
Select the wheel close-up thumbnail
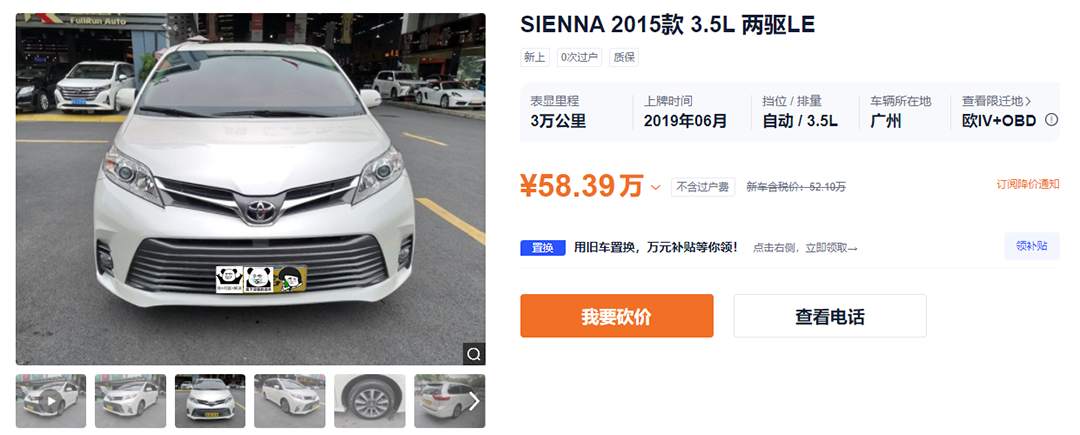click(370, 401)
